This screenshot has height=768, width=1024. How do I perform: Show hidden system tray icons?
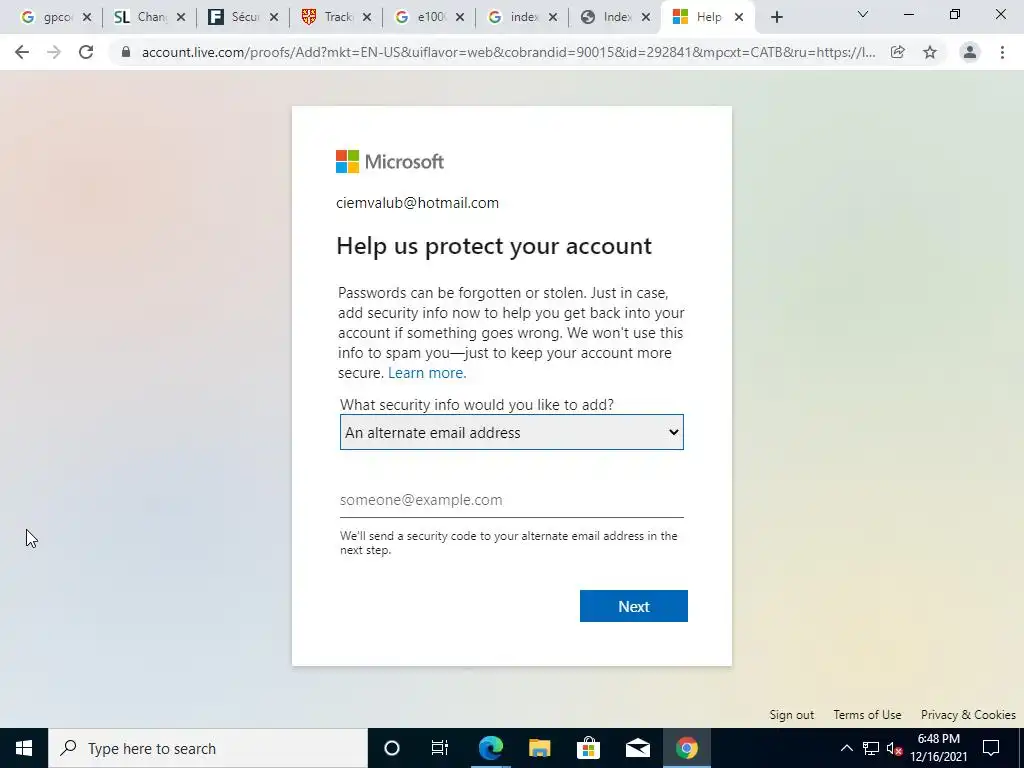(x=846, y=748)
